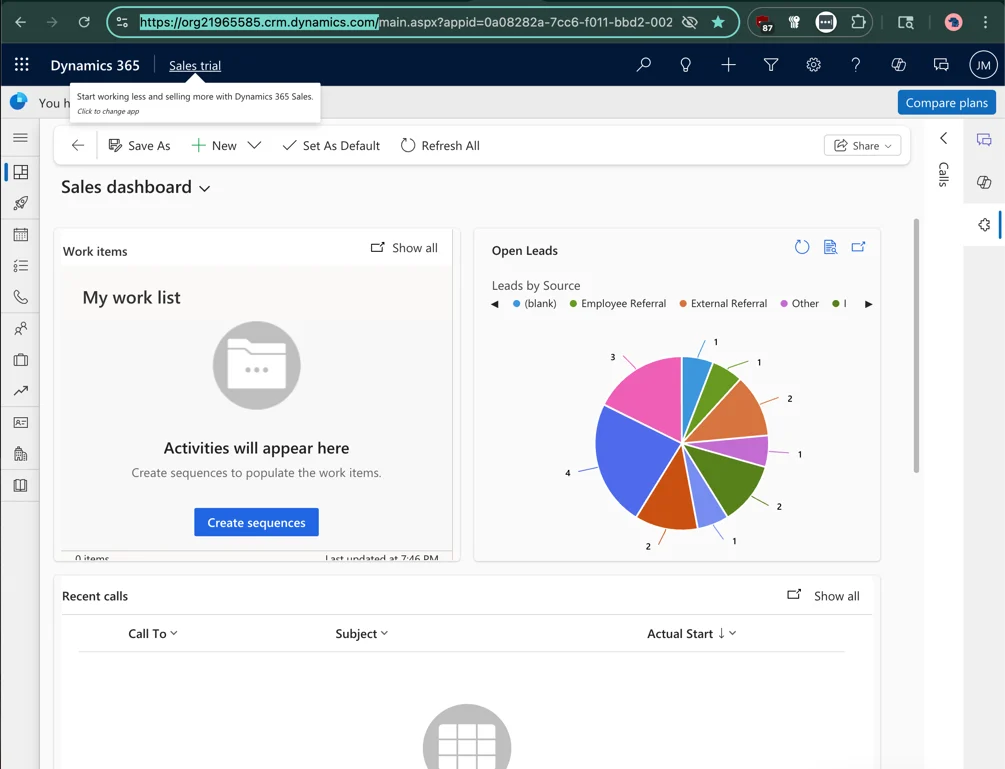1005x769 pixels.
Task: Show all Recent calls
Action: click(836, 595)
